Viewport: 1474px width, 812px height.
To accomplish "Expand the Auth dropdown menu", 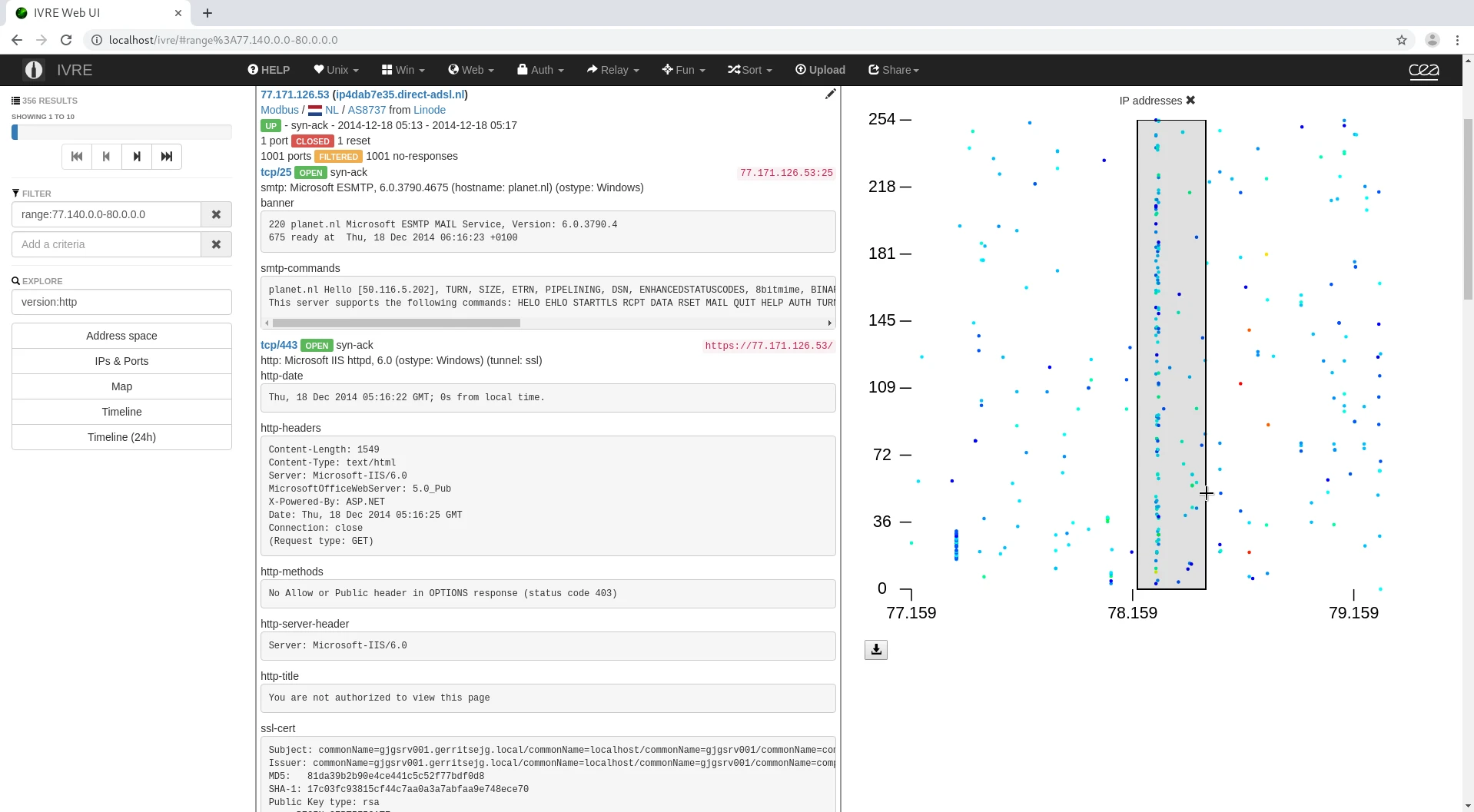I will point(540,70).
